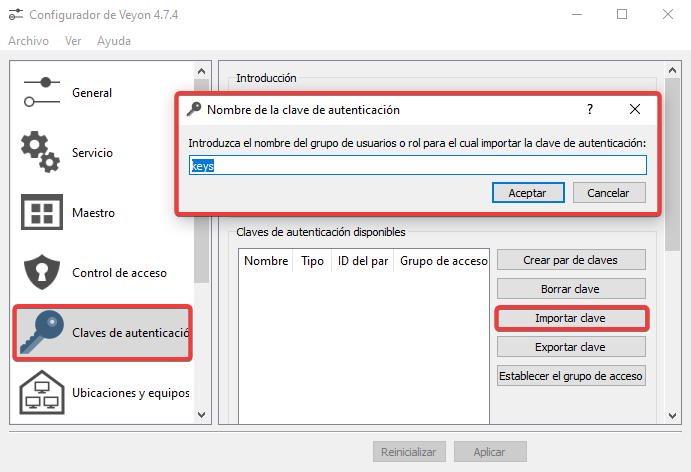Sort by the Nombre column header
This screenshot has width=691, height=472.
(x=265, y=261)
